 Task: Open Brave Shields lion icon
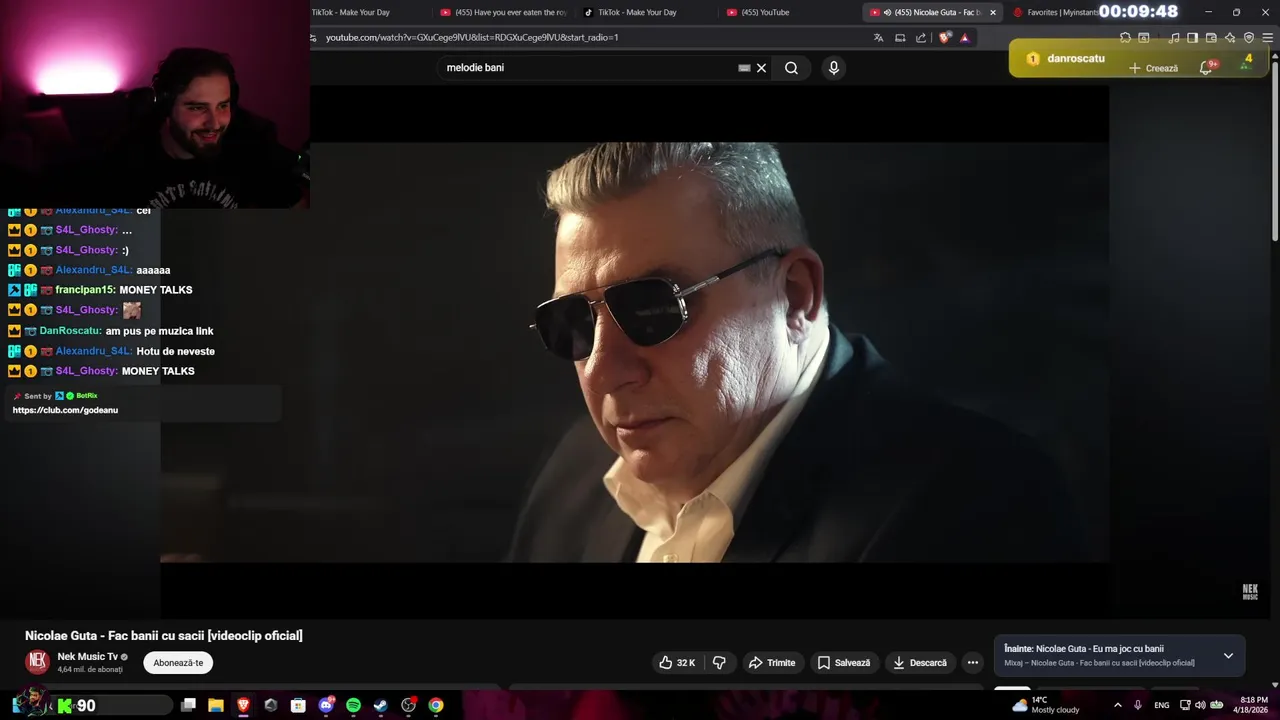945,38
